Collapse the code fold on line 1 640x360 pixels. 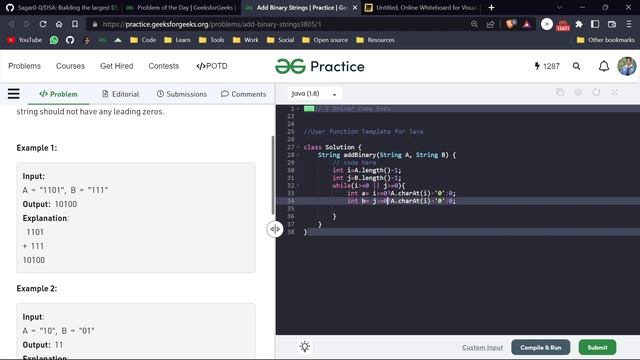tap(298, 109)
